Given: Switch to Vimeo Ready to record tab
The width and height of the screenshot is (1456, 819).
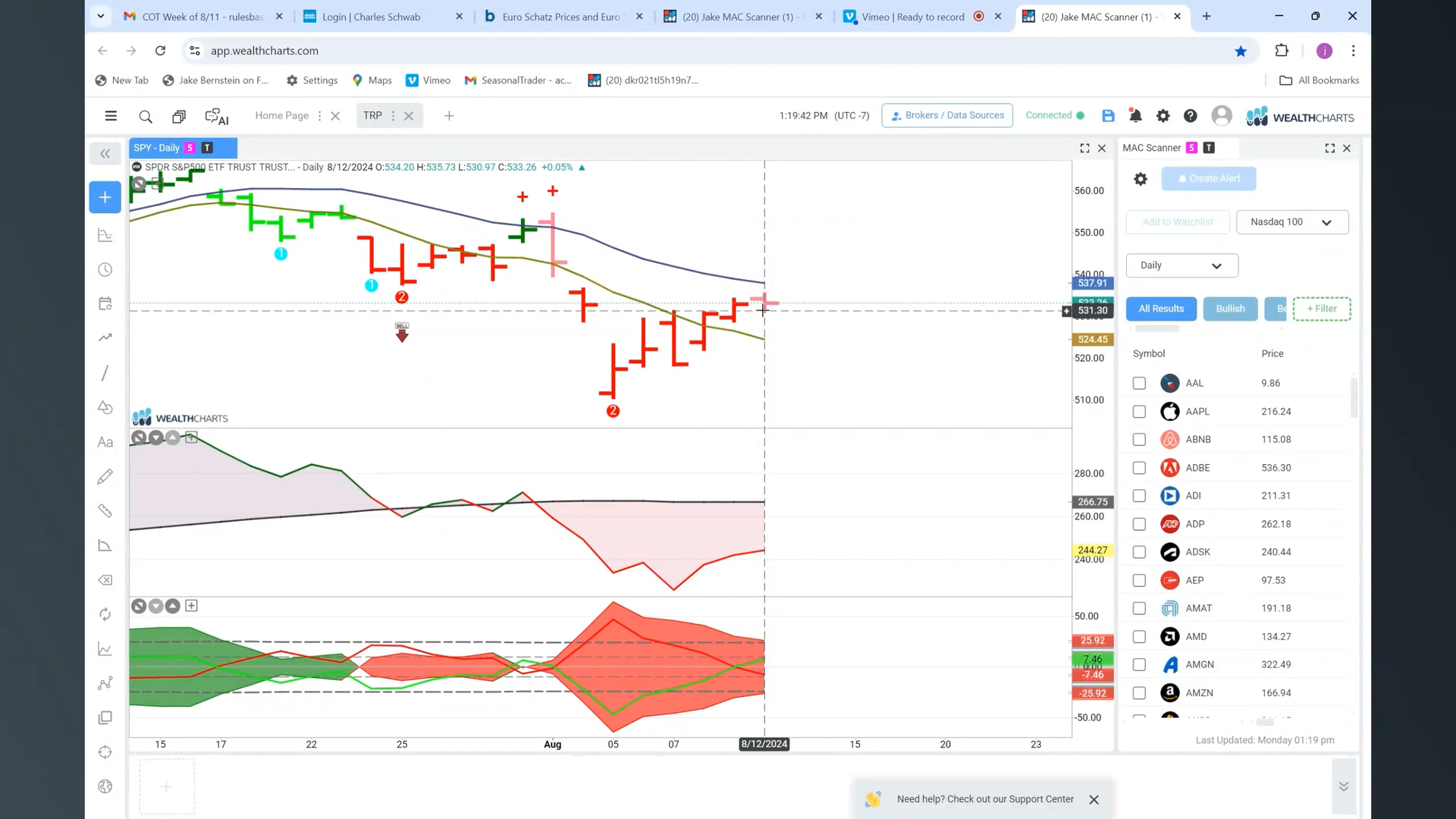Looking at the screenshot, I should [x=923, y=17].
